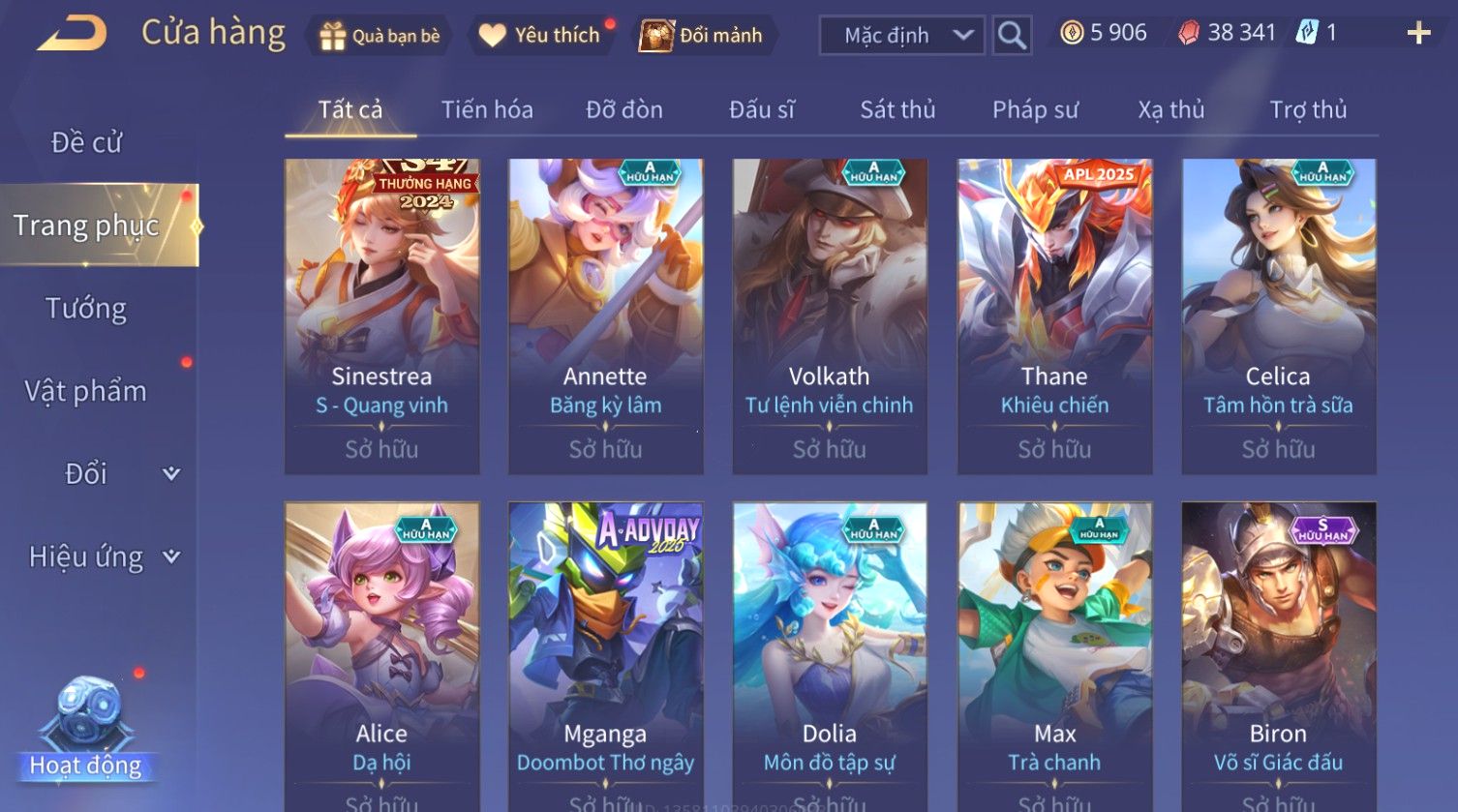Open Vật phẩm sidebar menu
Screen dimensions: 1458x812
(x=86, y=391)
